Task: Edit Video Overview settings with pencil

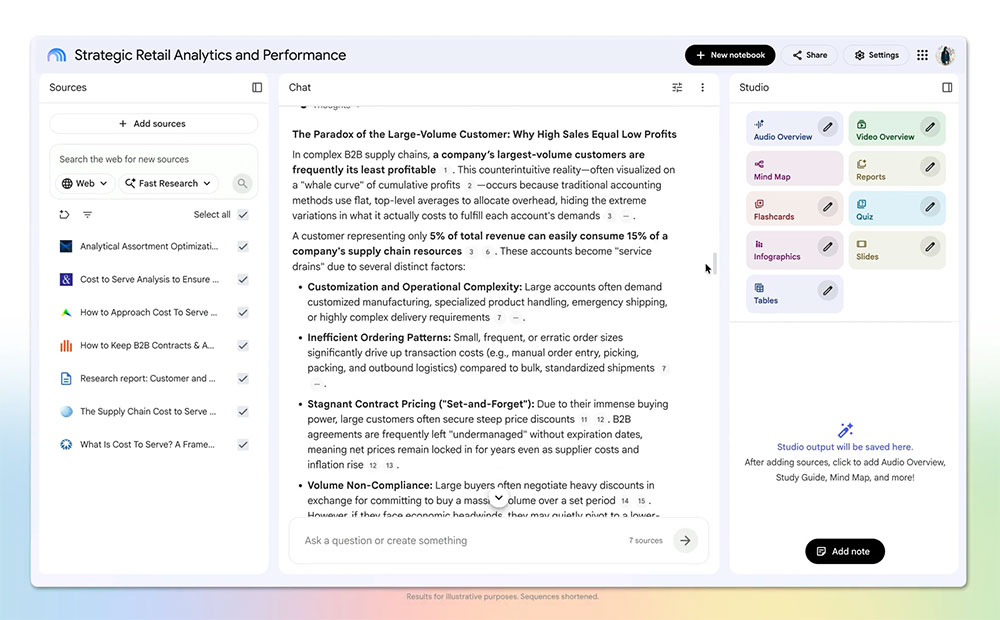Action: click(x=930, y=127)
